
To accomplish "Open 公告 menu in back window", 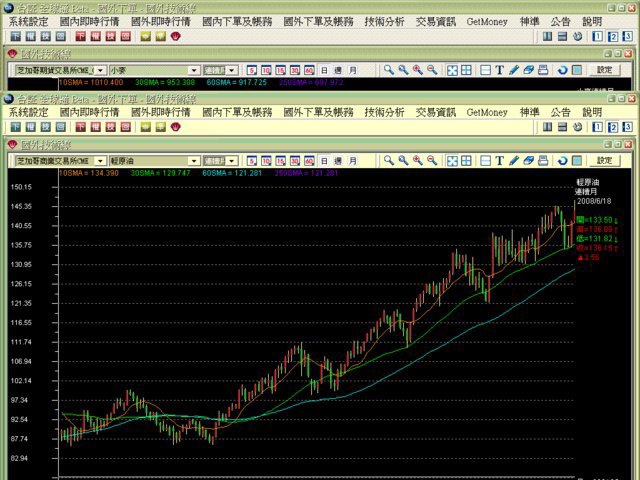I will [560, 22].
